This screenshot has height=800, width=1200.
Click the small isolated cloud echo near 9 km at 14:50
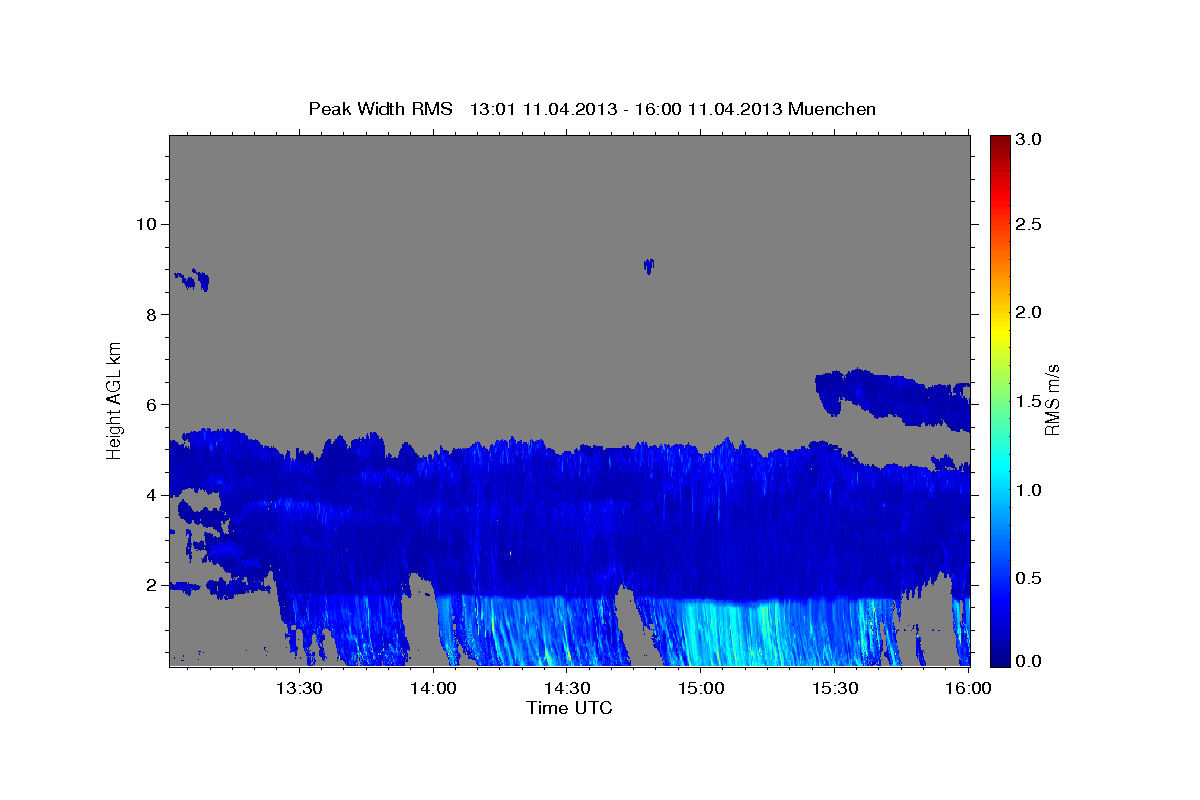pos(648,265)
